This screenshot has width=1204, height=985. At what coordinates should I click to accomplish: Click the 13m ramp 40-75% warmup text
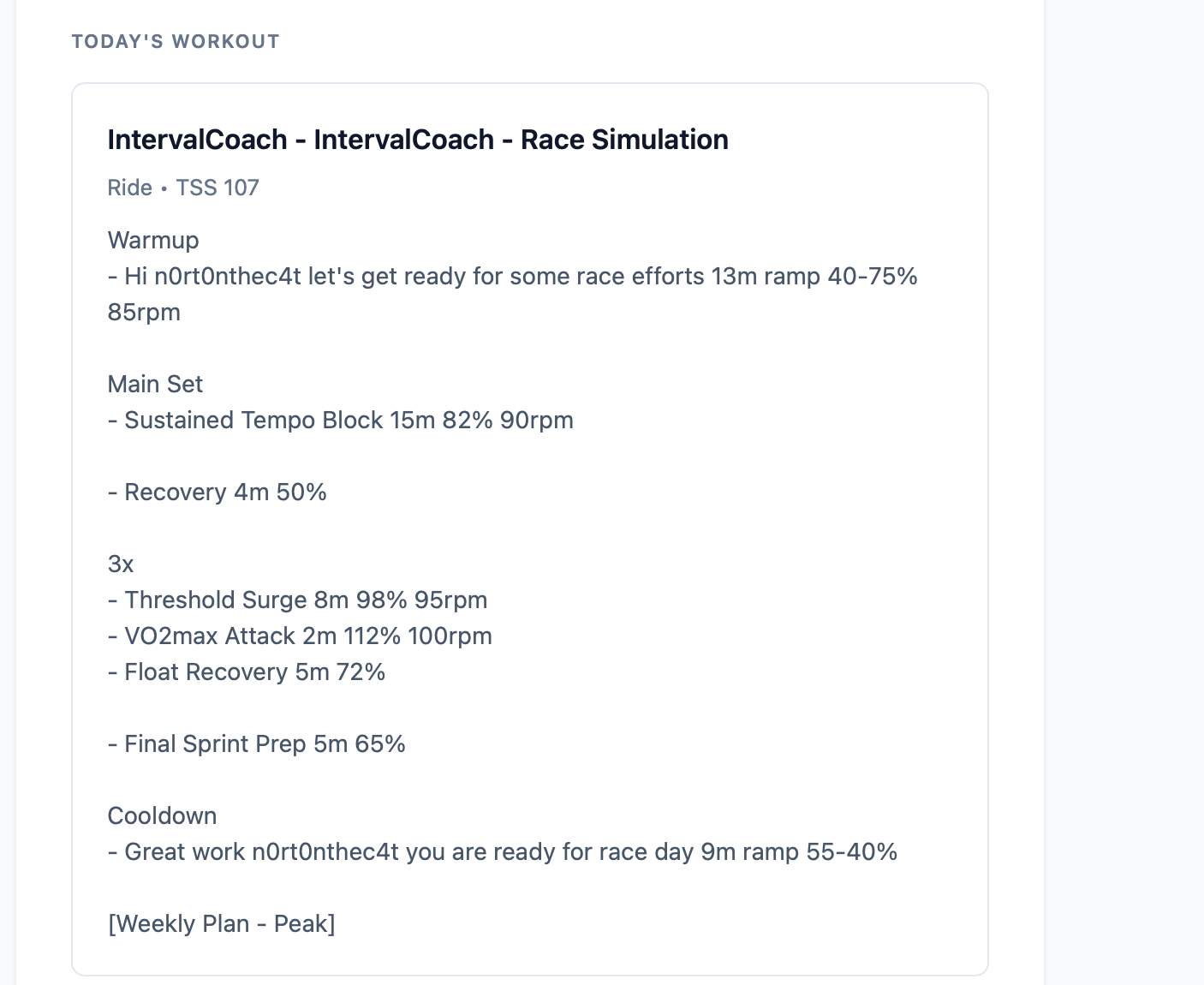(x=814, y=276)
